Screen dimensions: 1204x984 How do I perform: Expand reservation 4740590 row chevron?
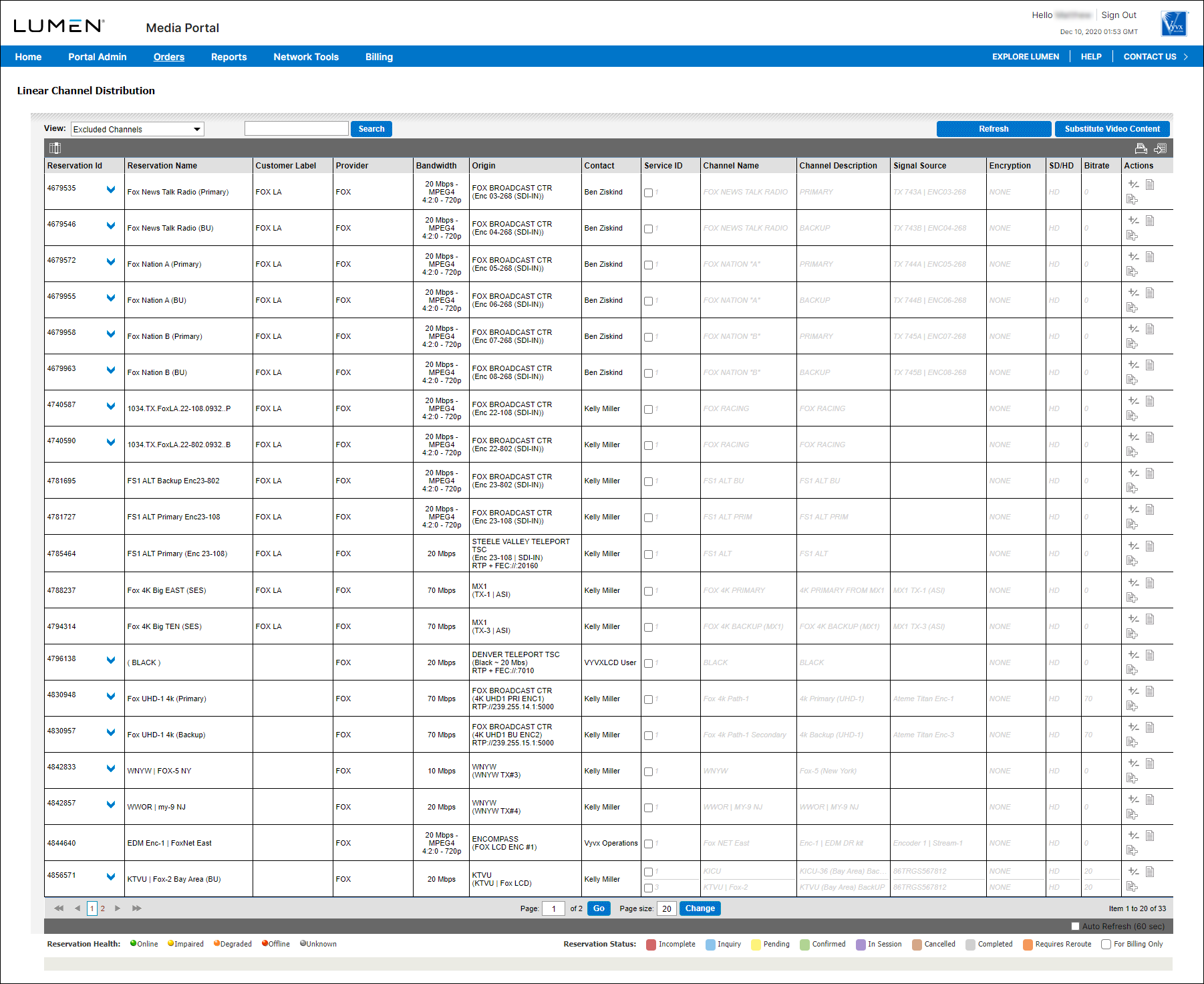[111, 443]
